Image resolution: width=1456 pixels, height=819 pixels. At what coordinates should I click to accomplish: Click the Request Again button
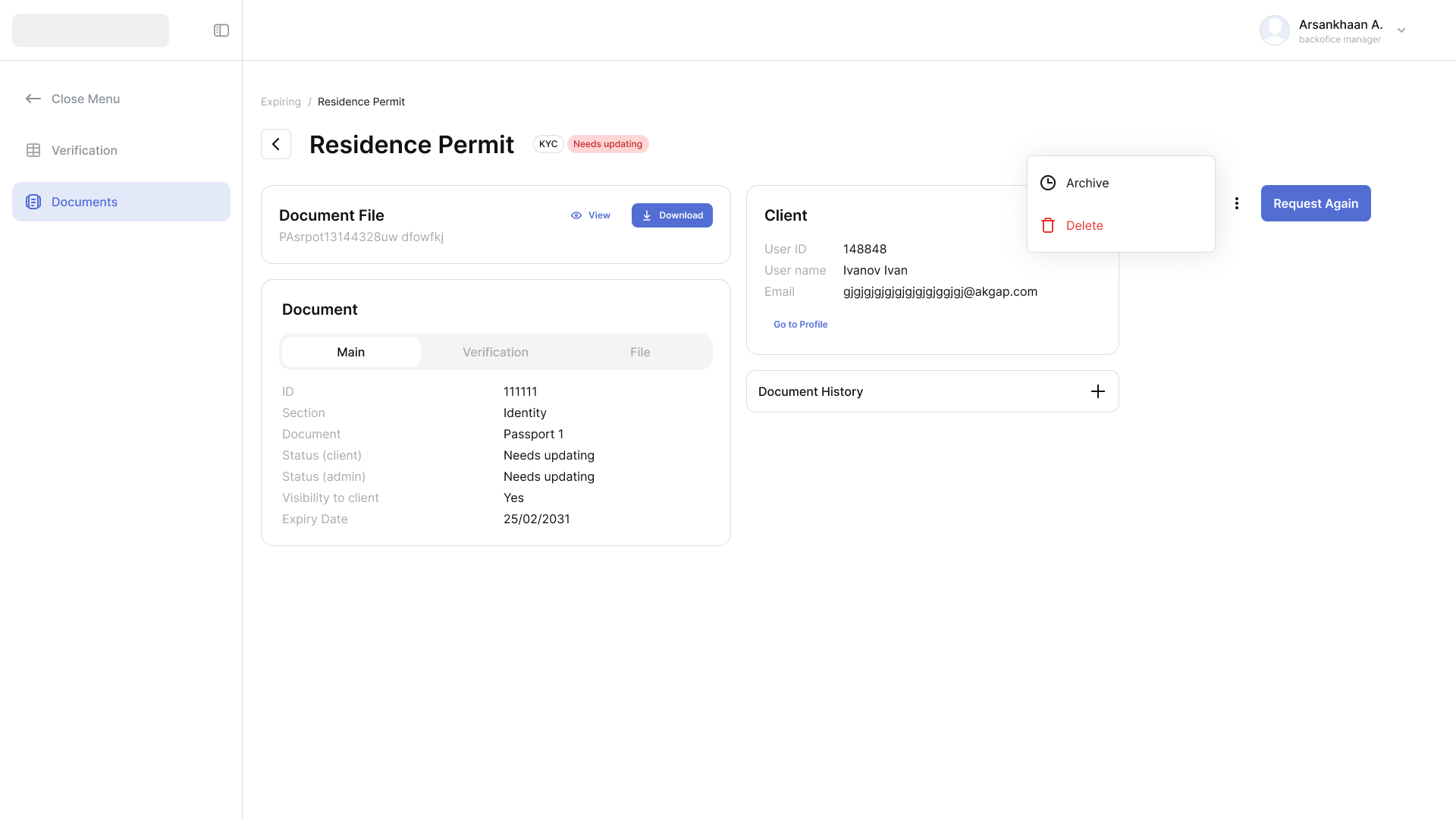pos(1315,203)
